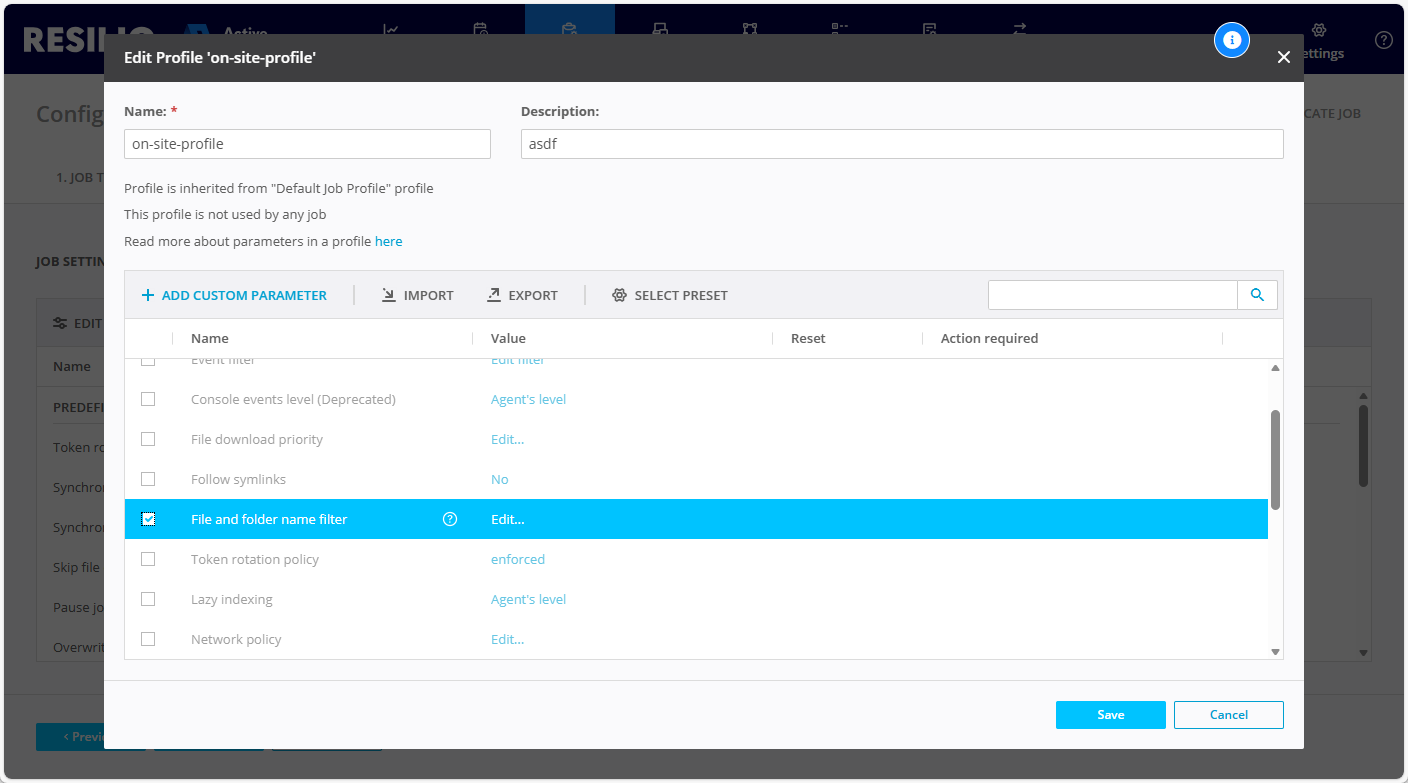Save the profile changes
1408x783 pixels.
1110,715
